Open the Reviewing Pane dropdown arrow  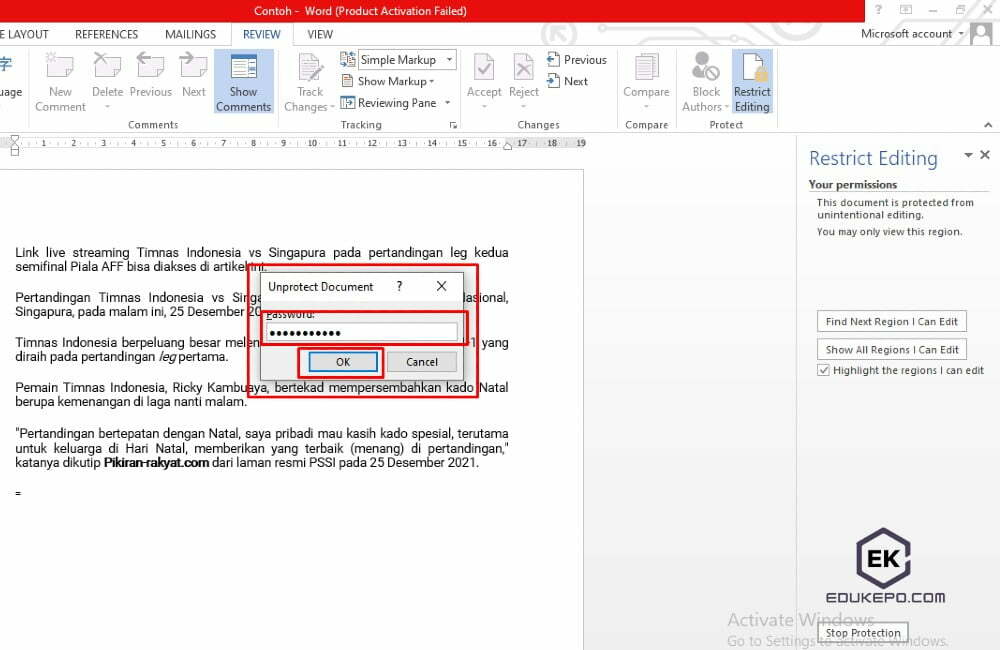click(x=447, y=103)
